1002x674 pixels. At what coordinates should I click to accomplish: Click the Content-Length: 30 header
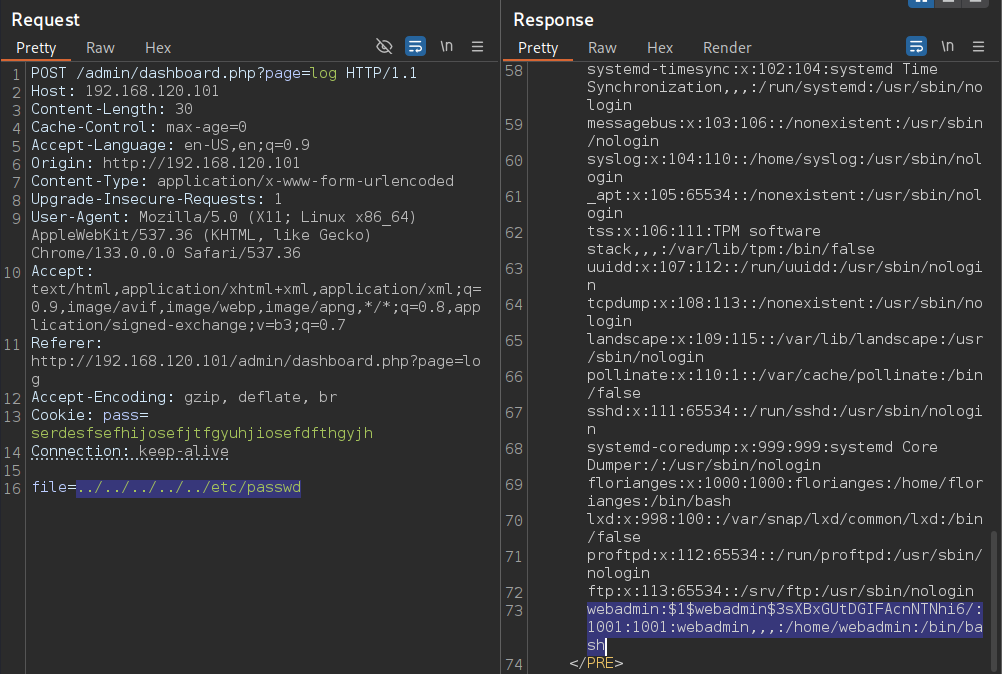[111, 109]
